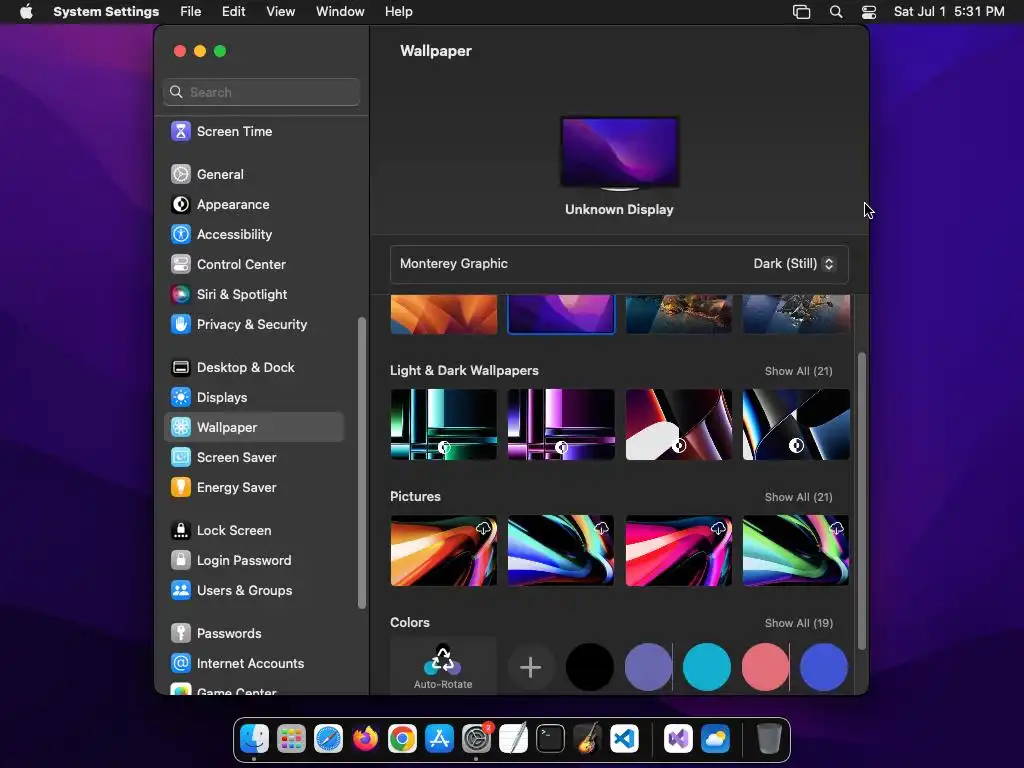1024x768 pixels.
Task: Launch Firefox from the Dock
Action: click(365, 739)
